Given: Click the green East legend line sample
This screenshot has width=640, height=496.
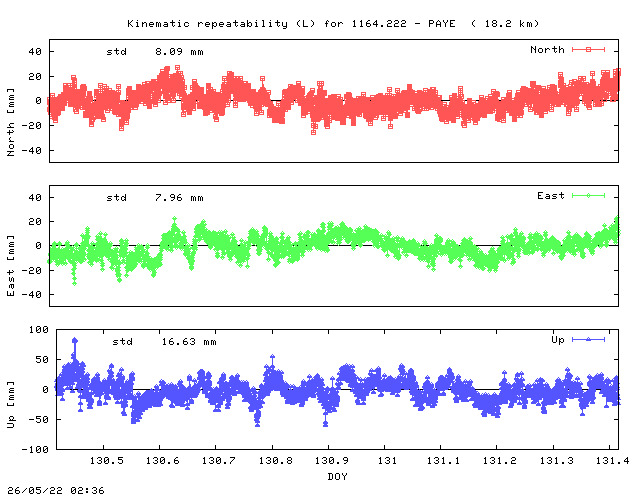Looking at the screenshot, I should 588,196.
